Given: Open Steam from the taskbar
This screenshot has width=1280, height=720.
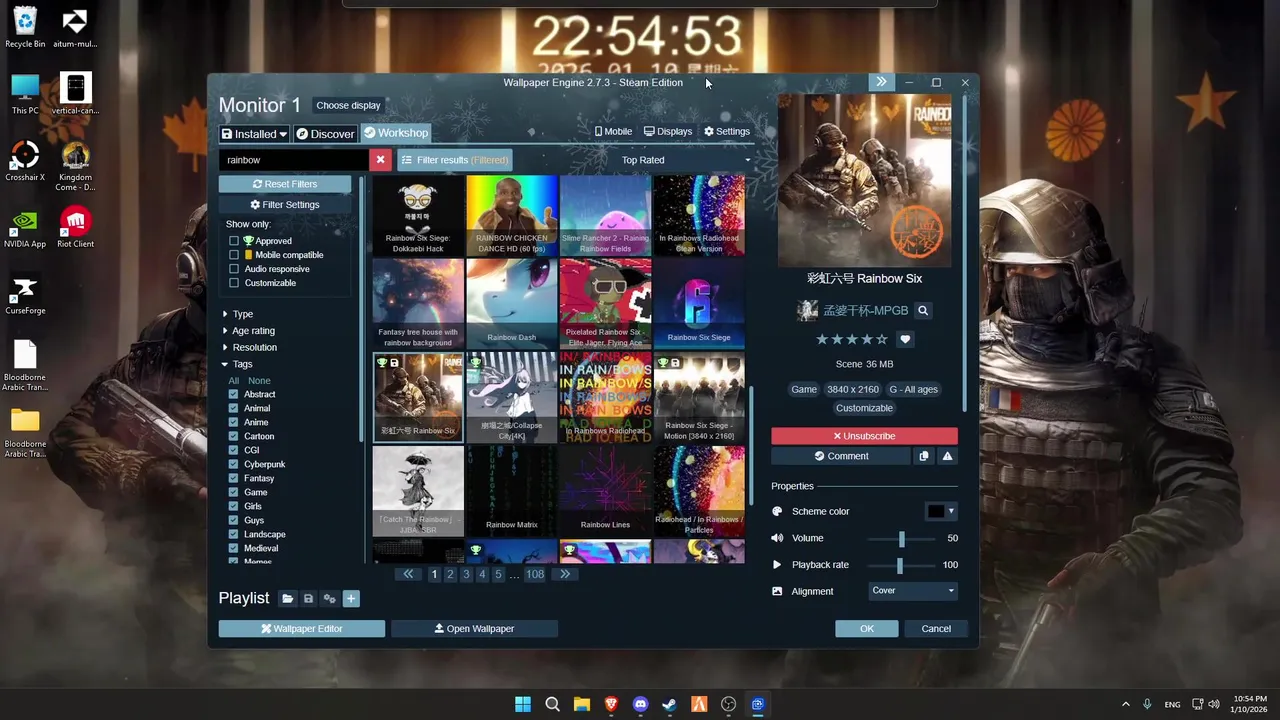Looking at the screenshot, I should [669, 704].
